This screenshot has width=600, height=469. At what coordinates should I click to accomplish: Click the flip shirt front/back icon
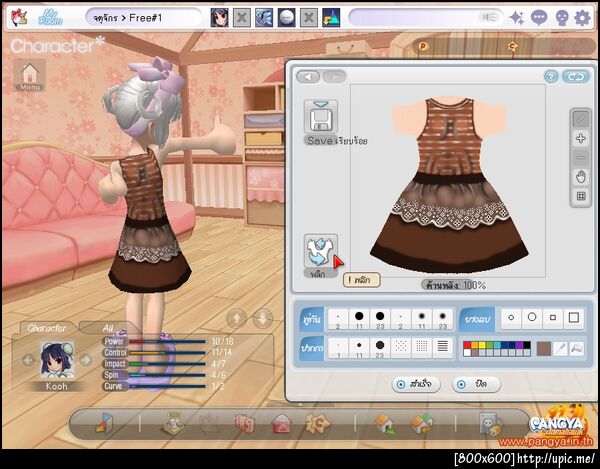click(x=320, y=251)
